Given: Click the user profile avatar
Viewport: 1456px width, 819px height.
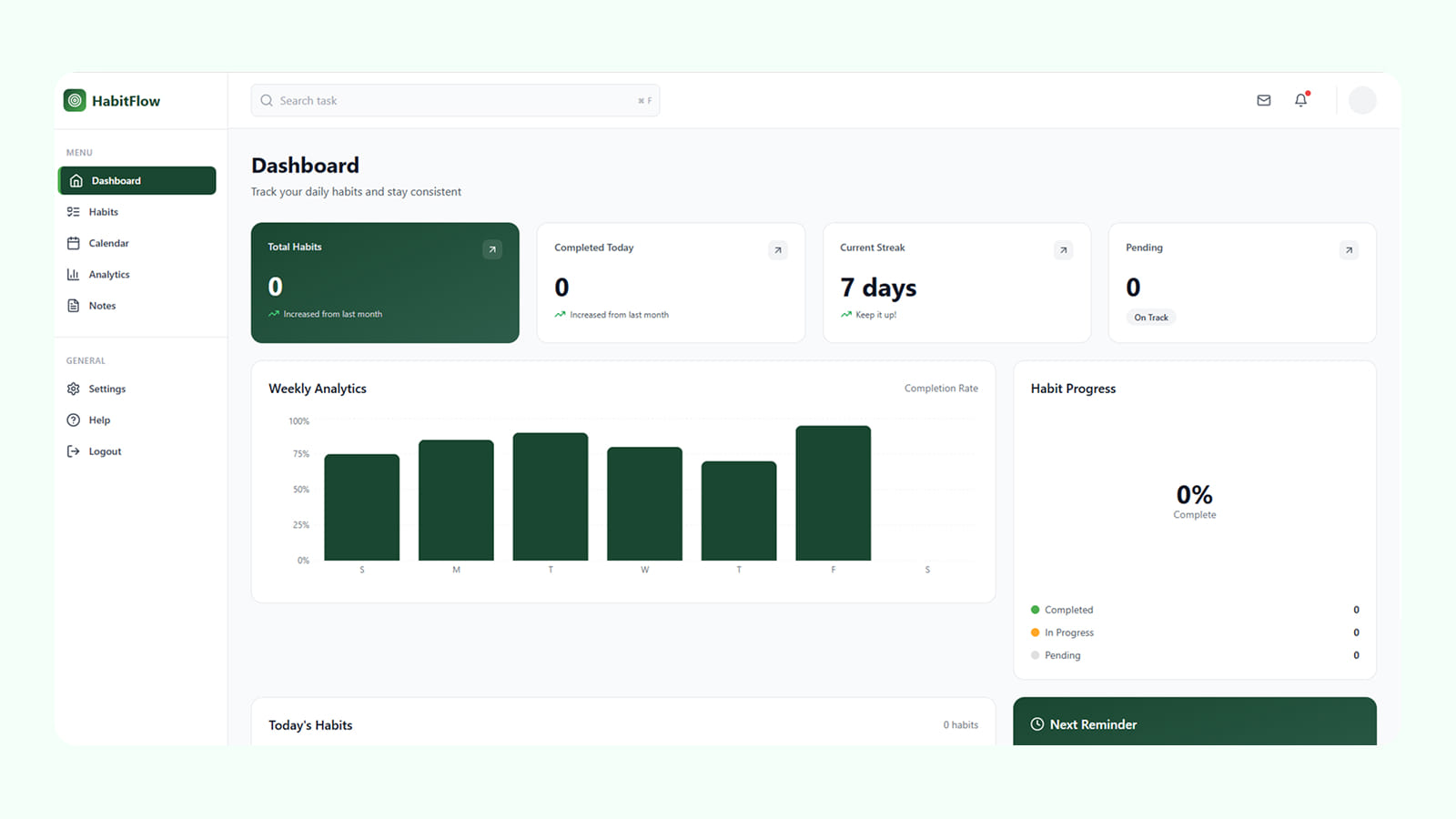Looking at the screenshot, I should click(1362, 100).
